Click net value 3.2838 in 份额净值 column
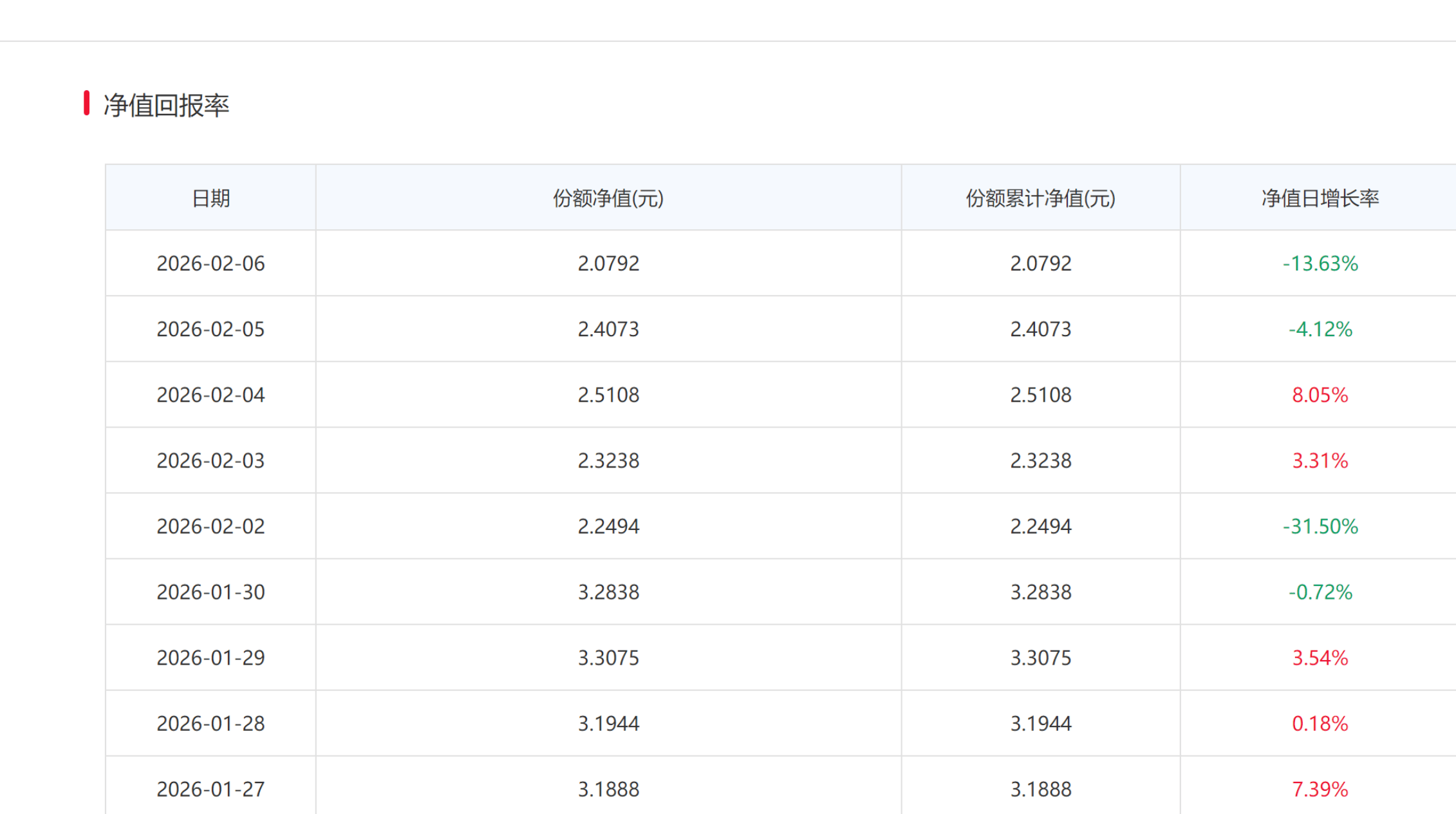 pos(608,592)
